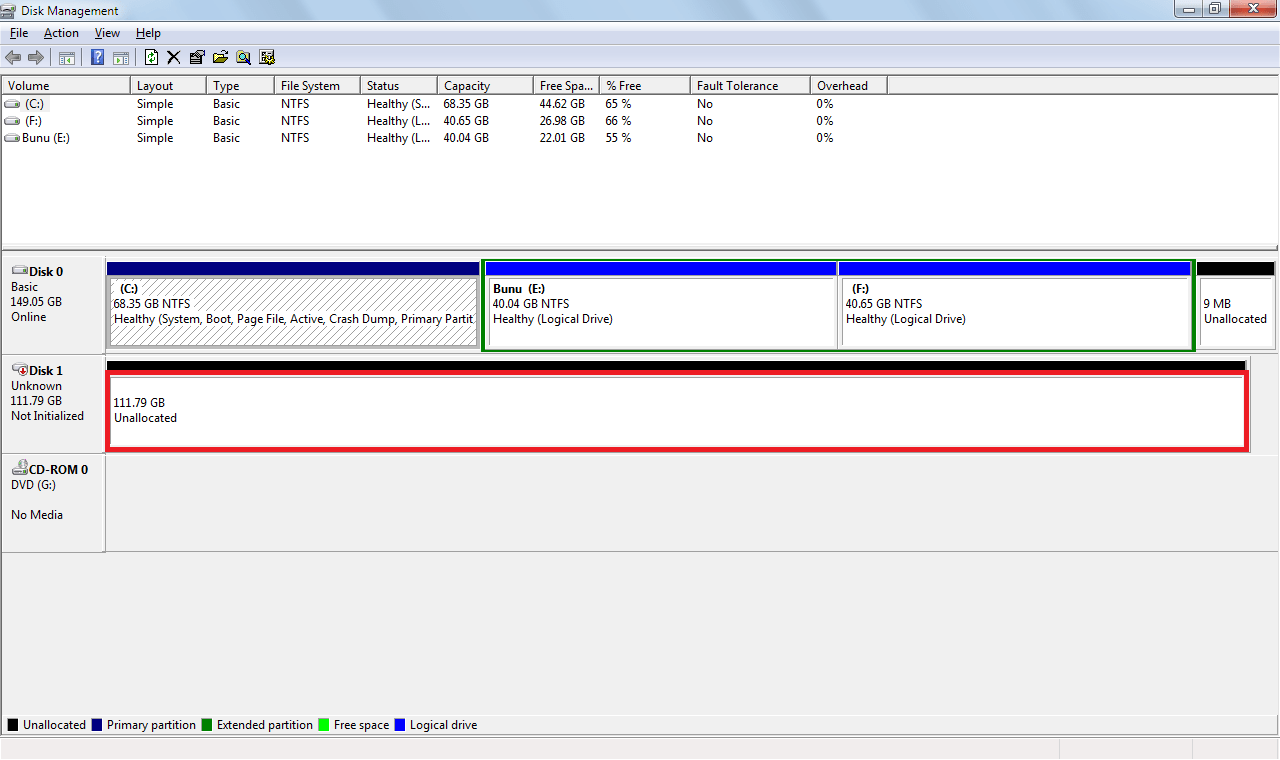Click the 'Not Initialized' label under Disk 1
The image size is (1280, 760).
(47, 416)
